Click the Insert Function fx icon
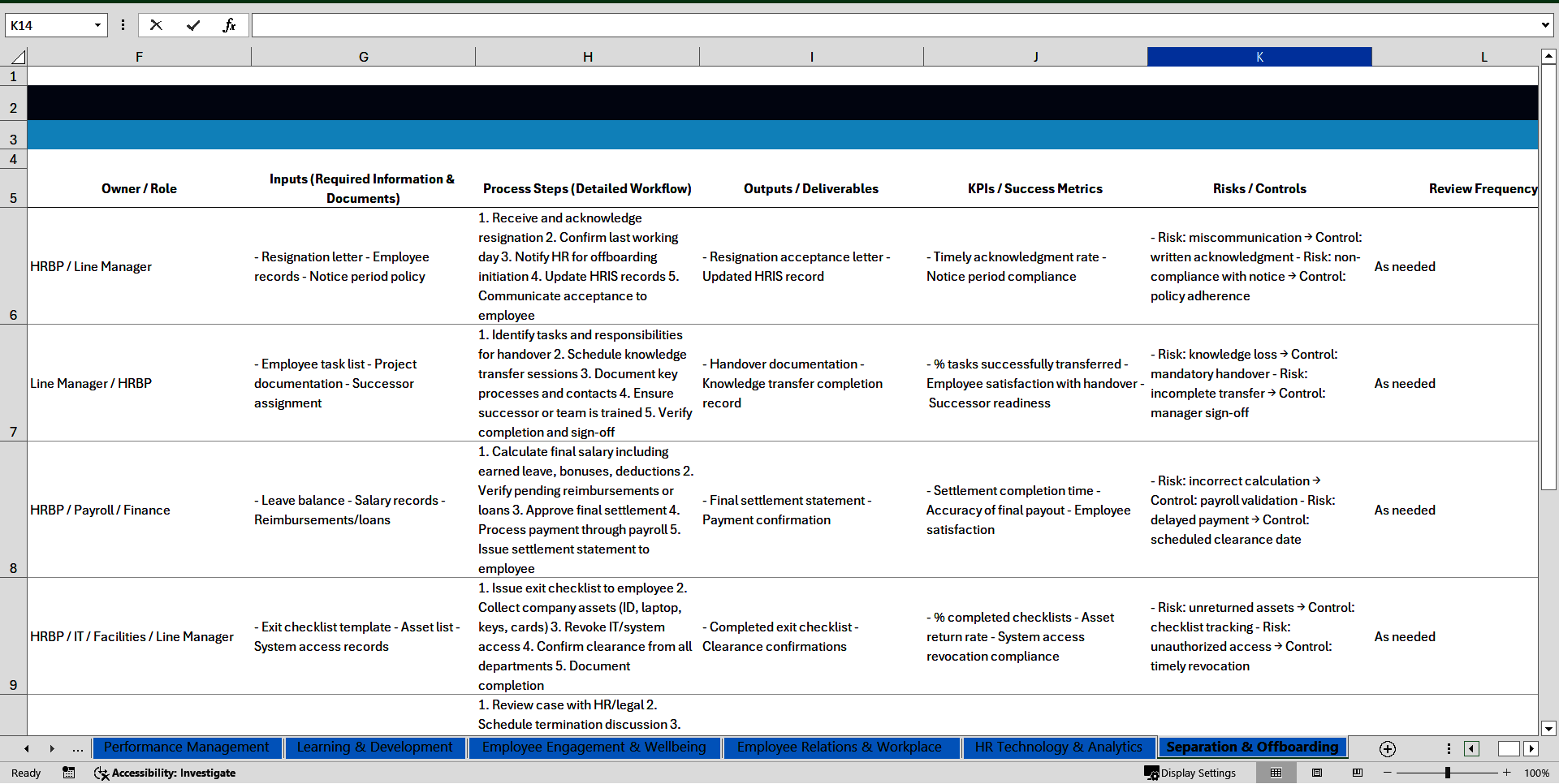The height and width of the screenshot is (784, 1559). tap(229, 25)
